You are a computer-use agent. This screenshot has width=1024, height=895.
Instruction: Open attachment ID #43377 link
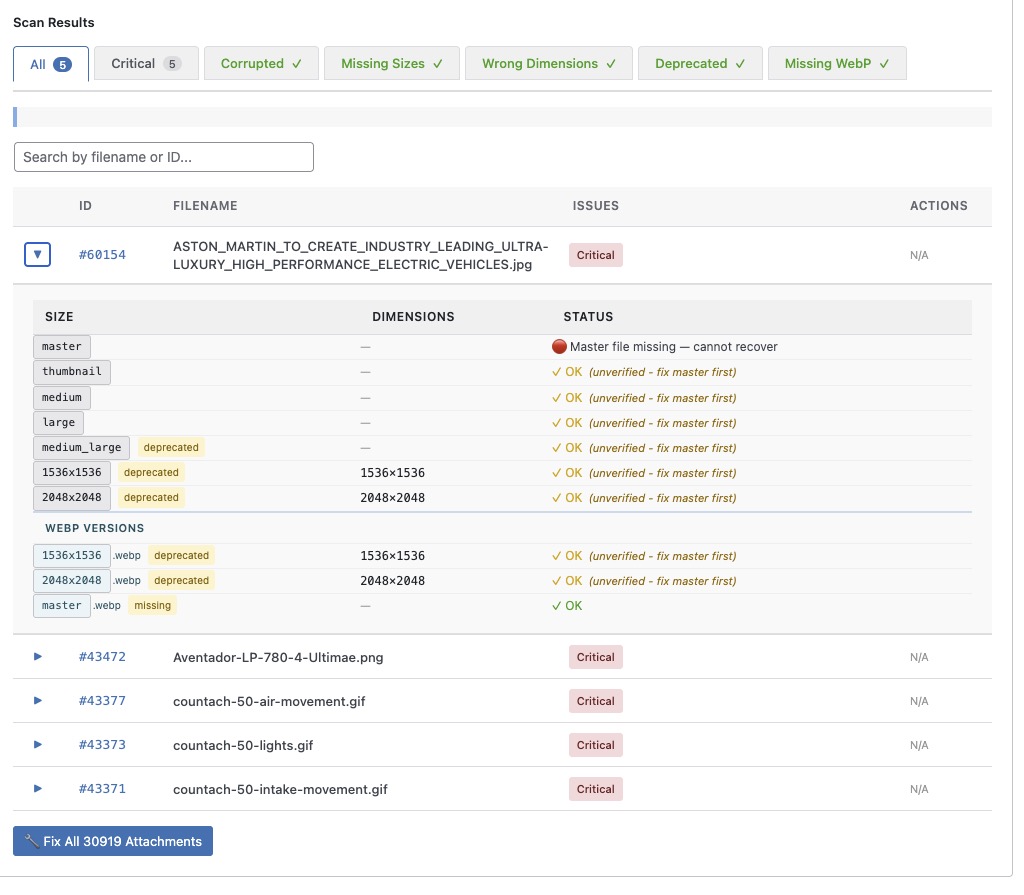[102, 701]
